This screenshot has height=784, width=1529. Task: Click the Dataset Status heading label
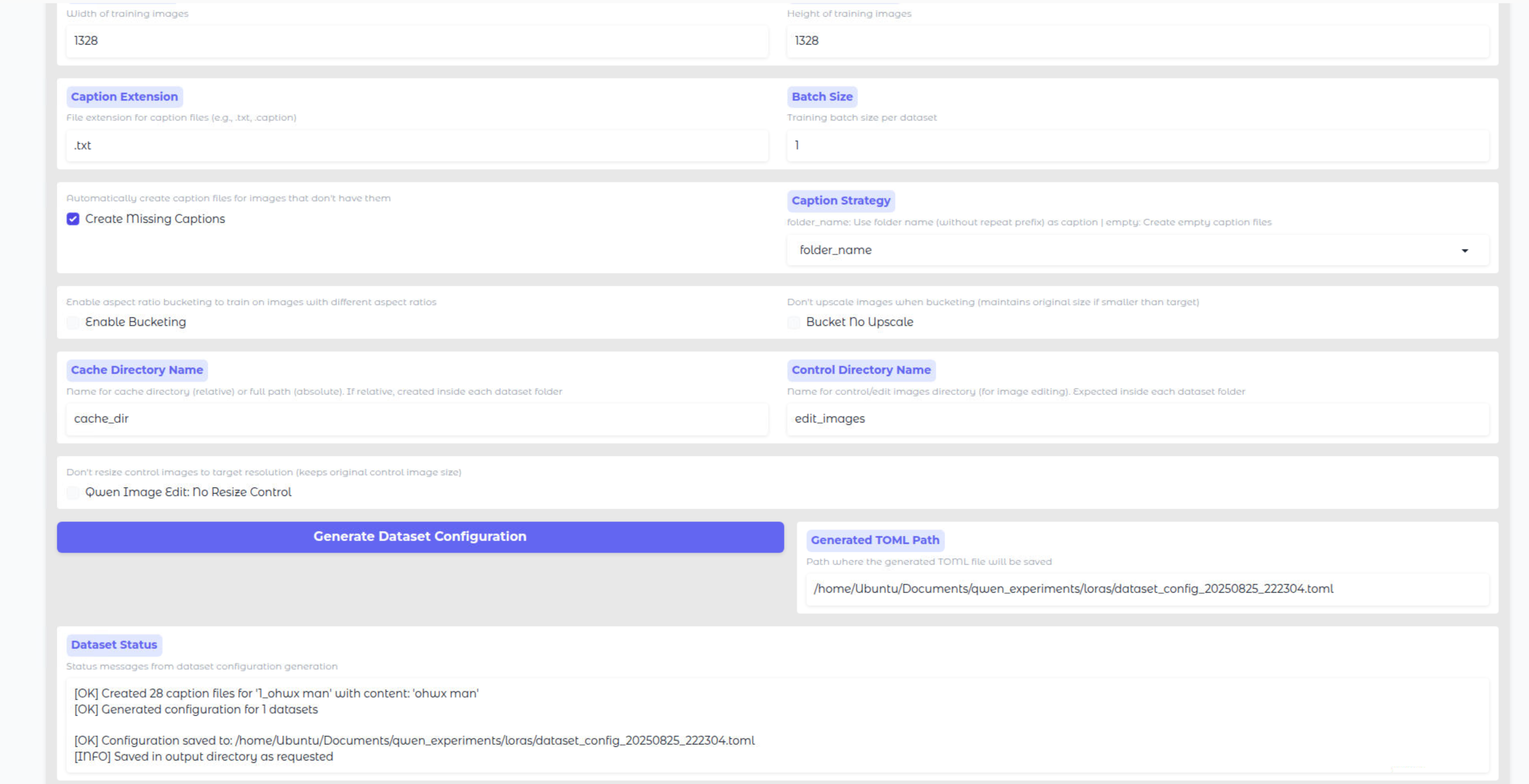(x=114, y=645)
